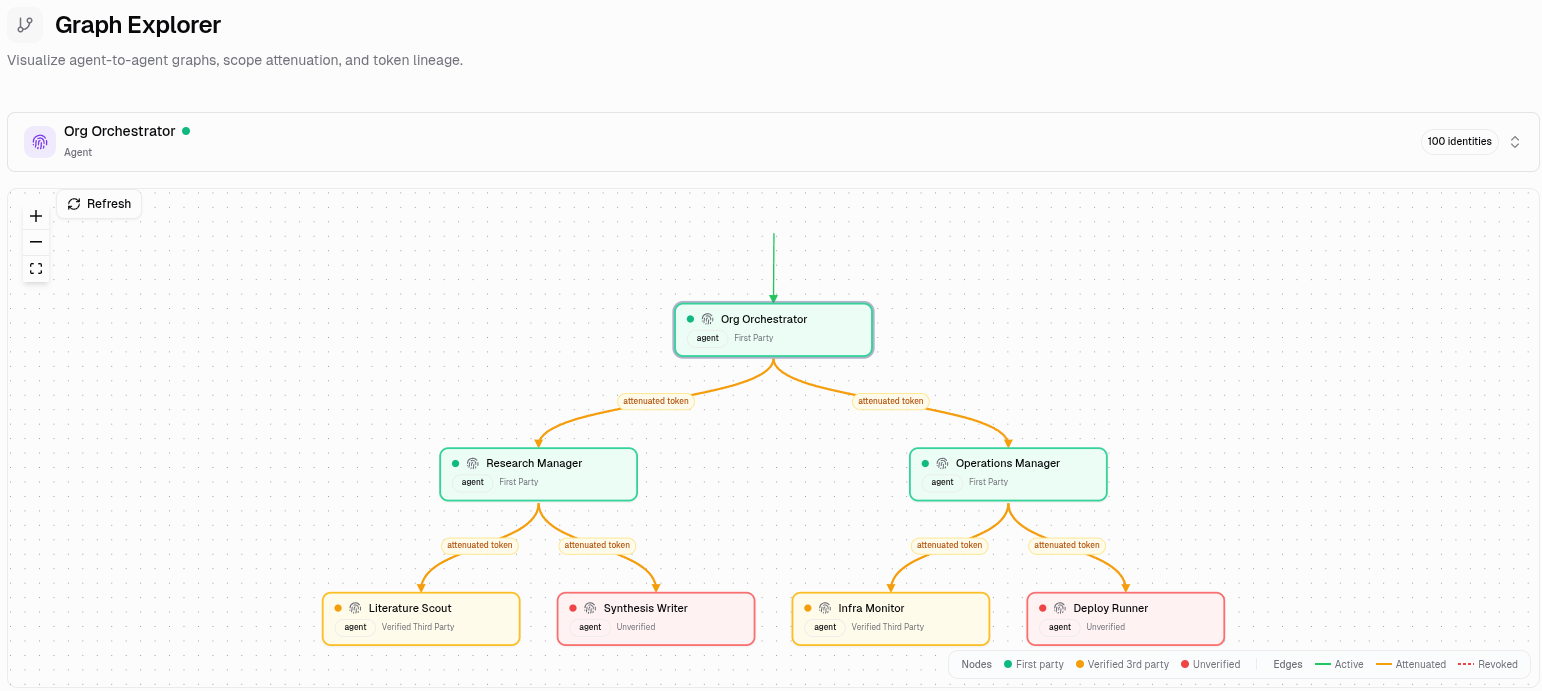Click fingerprint icon on Deploy Runner node
This screenshot has height=691, width=1542.
coord(1060,608)
